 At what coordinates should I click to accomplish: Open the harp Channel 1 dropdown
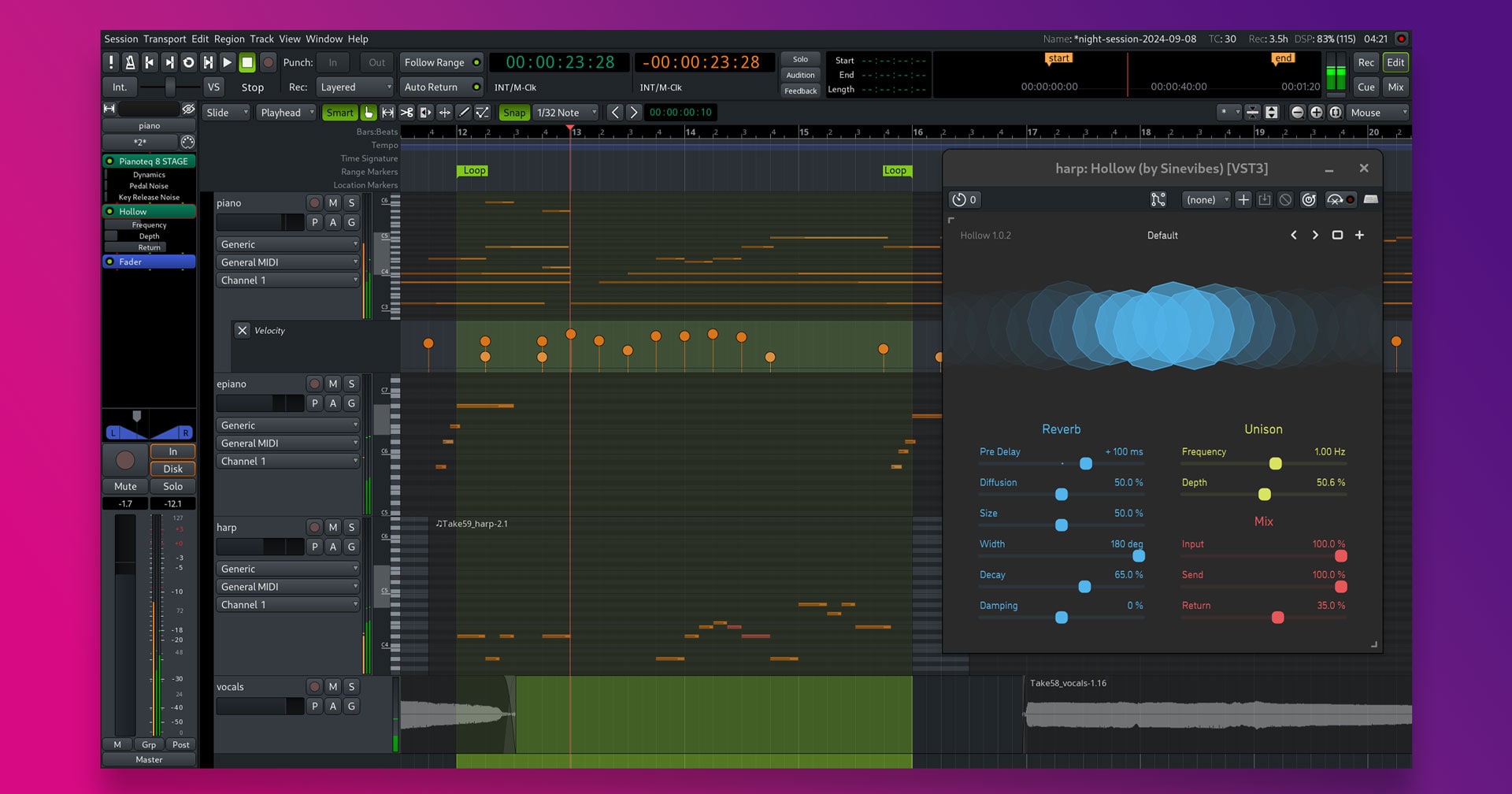pos(288,605)
